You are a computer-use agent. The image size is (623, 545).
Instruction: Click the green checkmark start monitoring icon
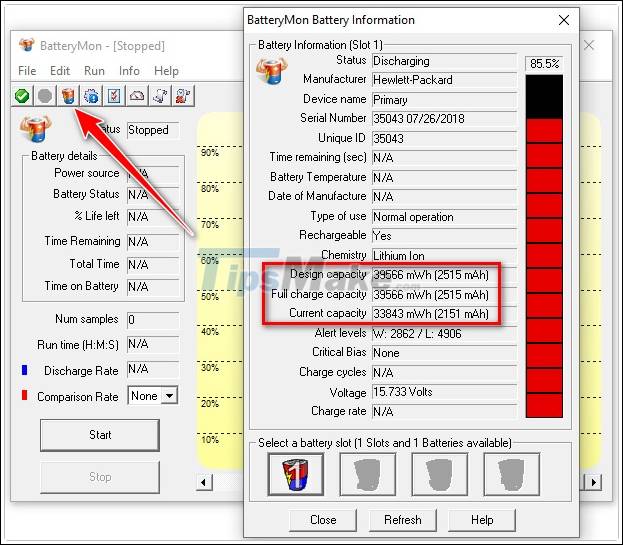tap(22, 96)
